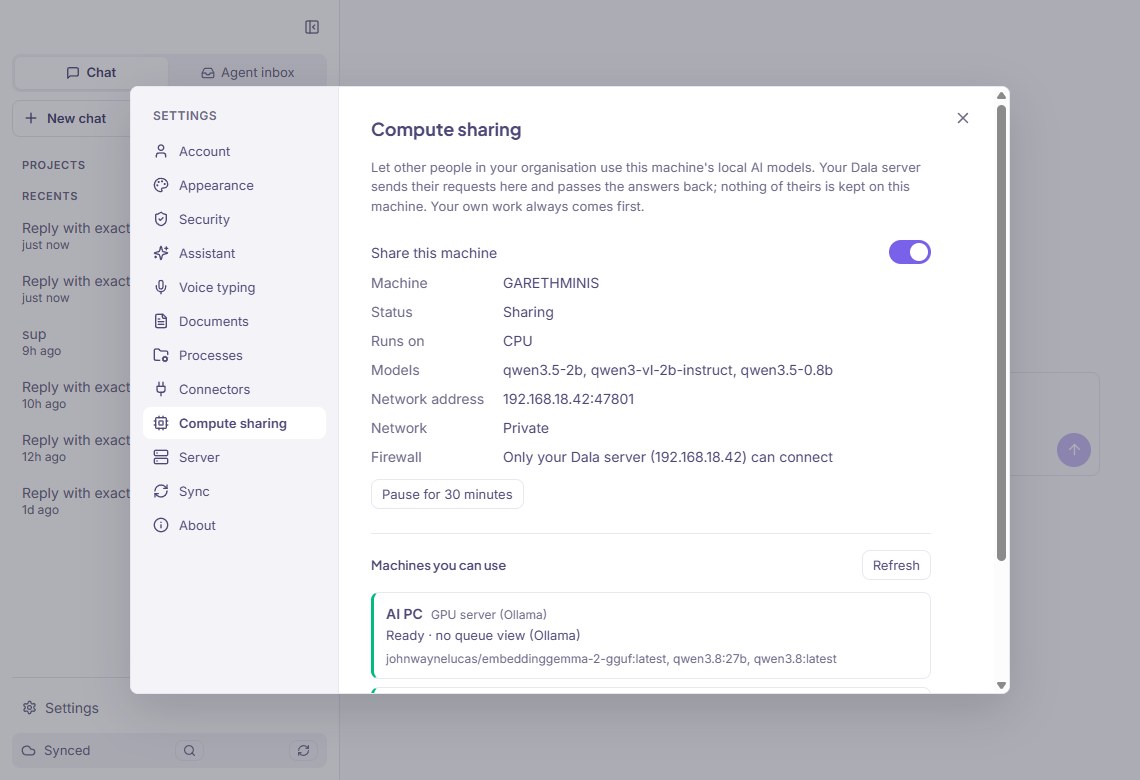Image resolution: width=1140 pixels, height=780 pixels.
Task: Toggle Share this machine switch off
Action: pyautogui.click(x=910, y=252)
